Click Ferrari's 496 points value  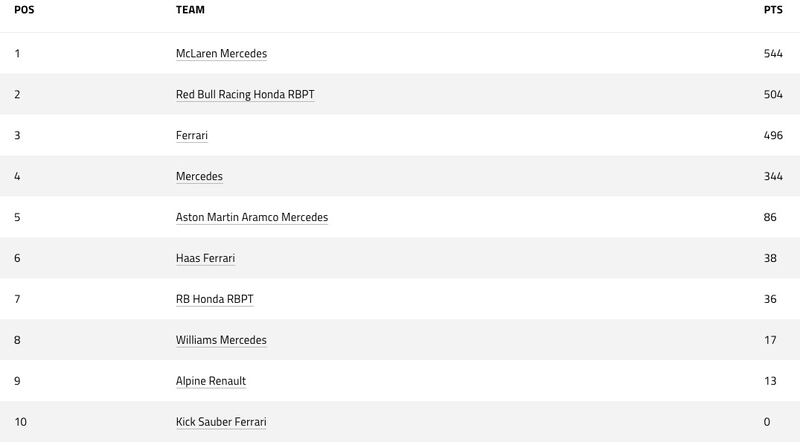coord(772,136)
